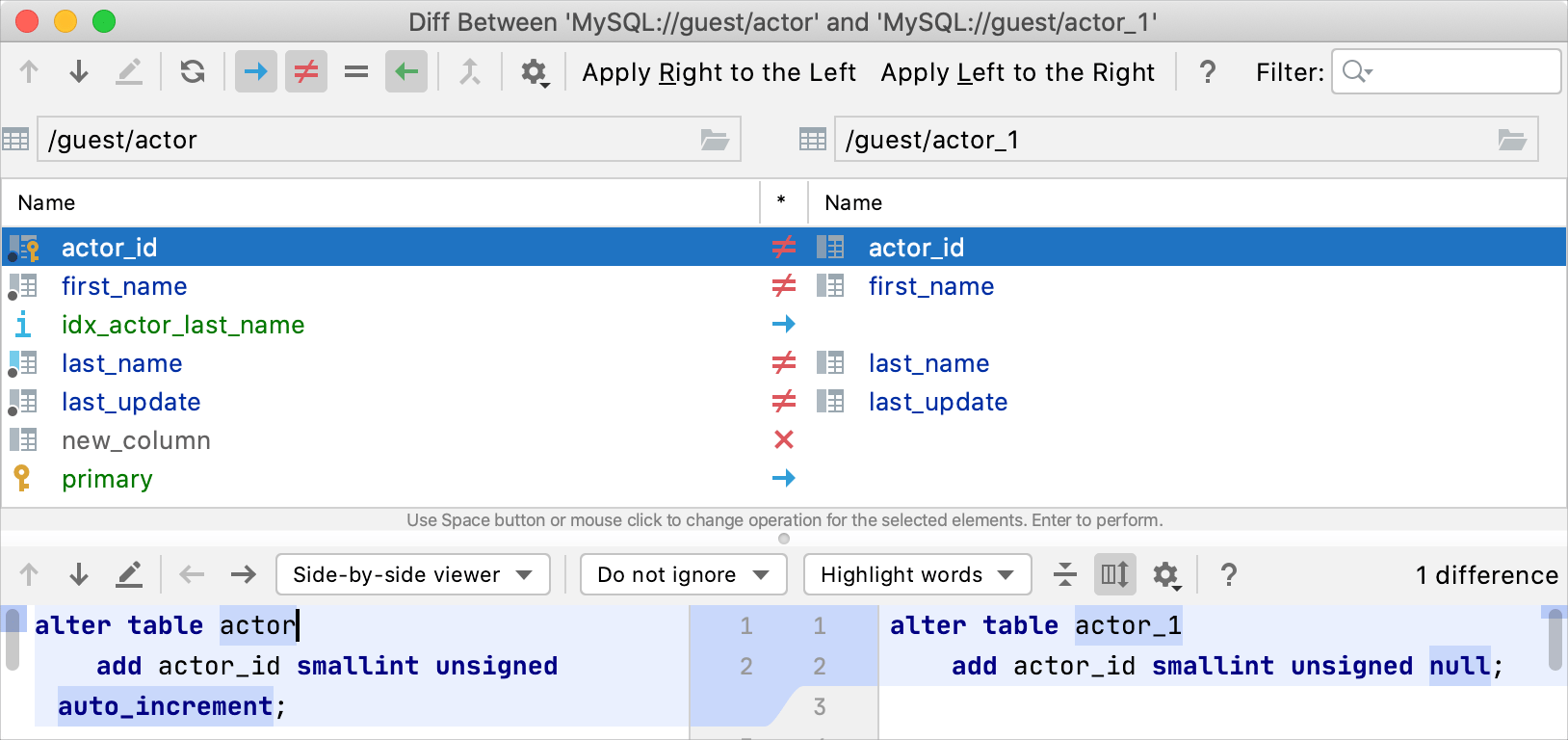Toggle the red not-equal differences filter
The image size is (1568, 740).
(x=306, y=72)
